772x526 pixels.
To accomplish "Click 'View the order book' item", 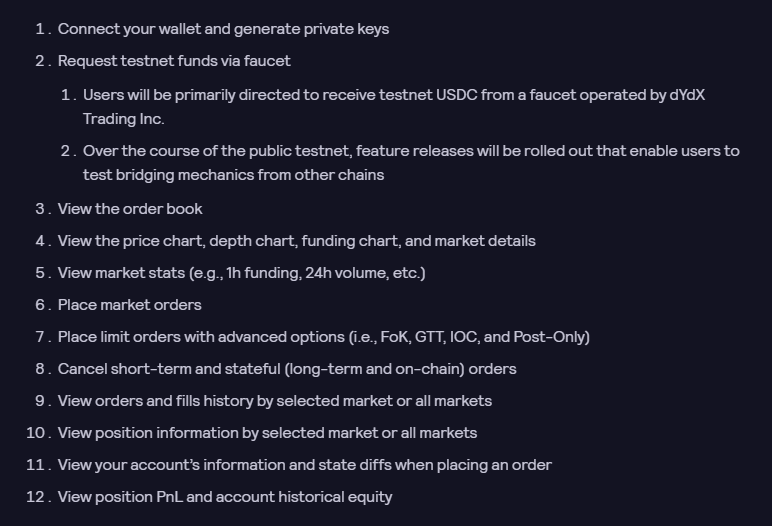I will coord(130,209).
